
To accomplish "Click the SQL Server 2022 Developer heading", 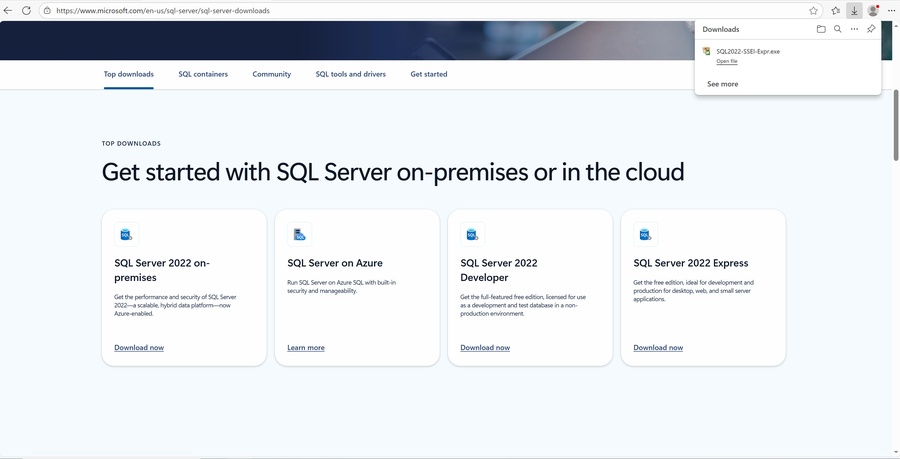I will tap(499, 270).
